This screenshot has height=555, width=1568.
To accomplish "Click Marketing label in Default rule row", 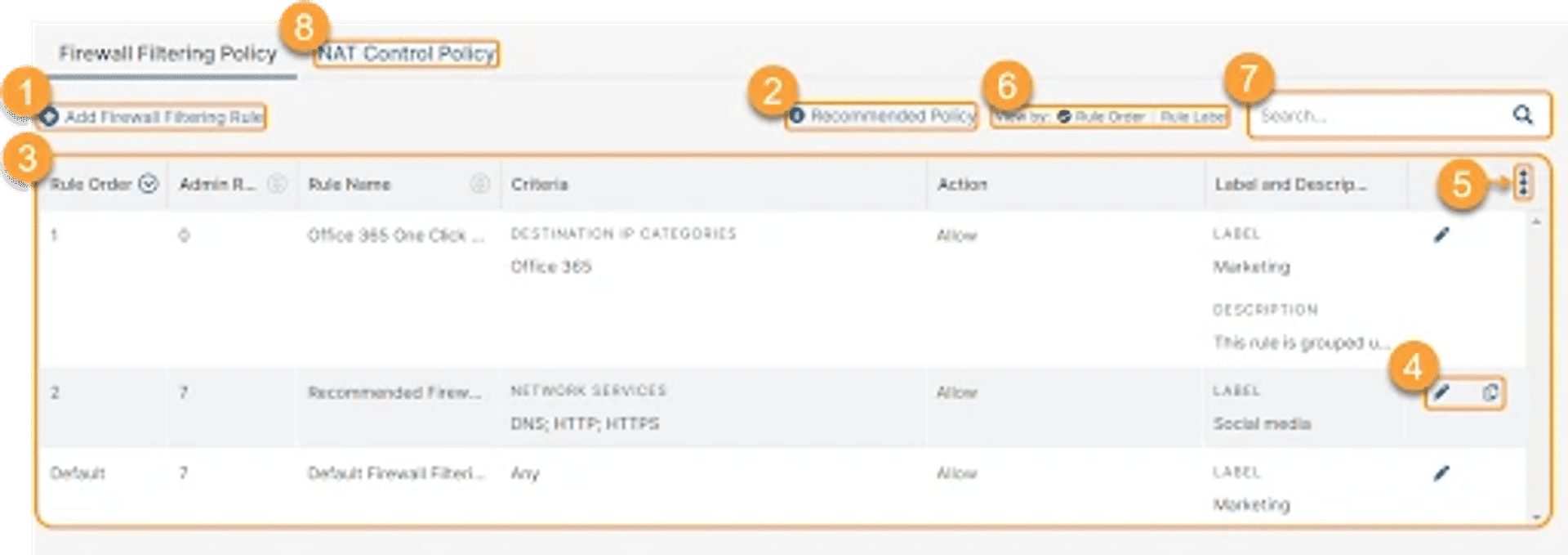I will (1252, 504).
